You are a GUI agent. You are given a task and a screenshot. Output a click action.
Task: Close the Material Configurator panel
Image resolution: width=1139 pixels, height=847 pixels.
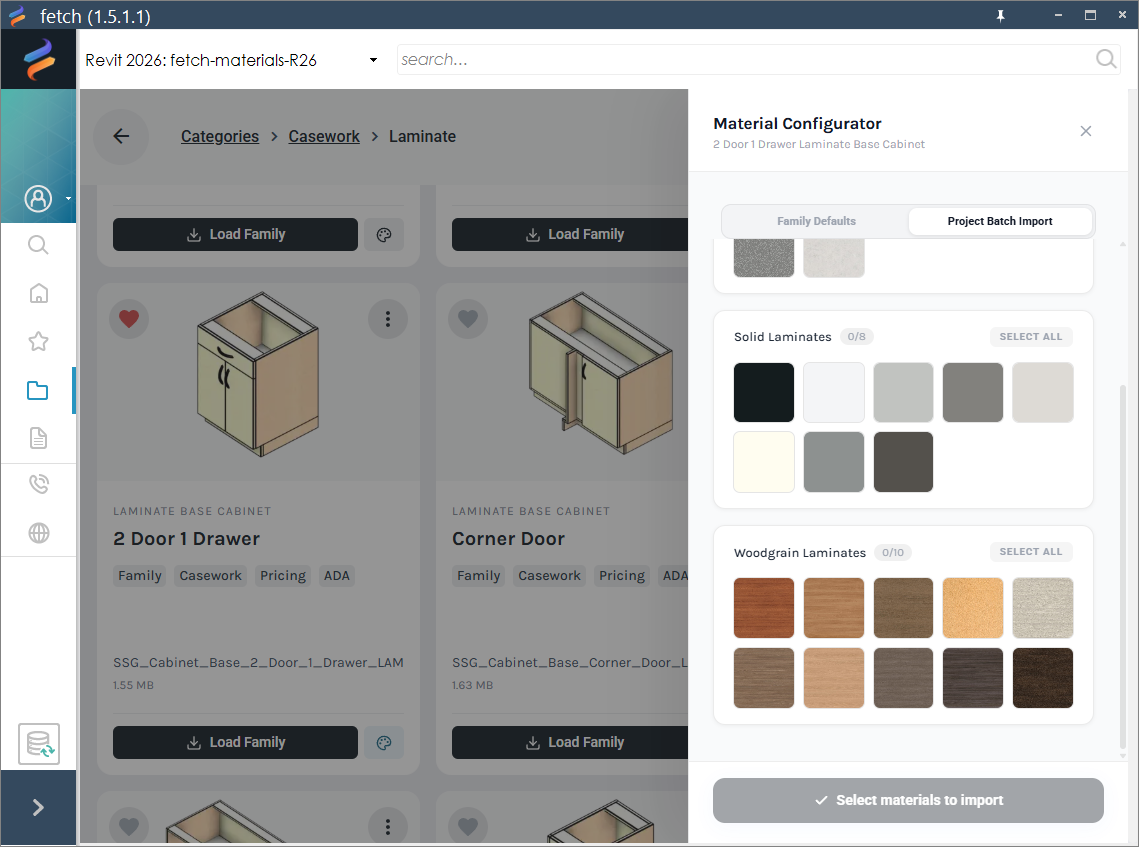(x=1086, y=131)
